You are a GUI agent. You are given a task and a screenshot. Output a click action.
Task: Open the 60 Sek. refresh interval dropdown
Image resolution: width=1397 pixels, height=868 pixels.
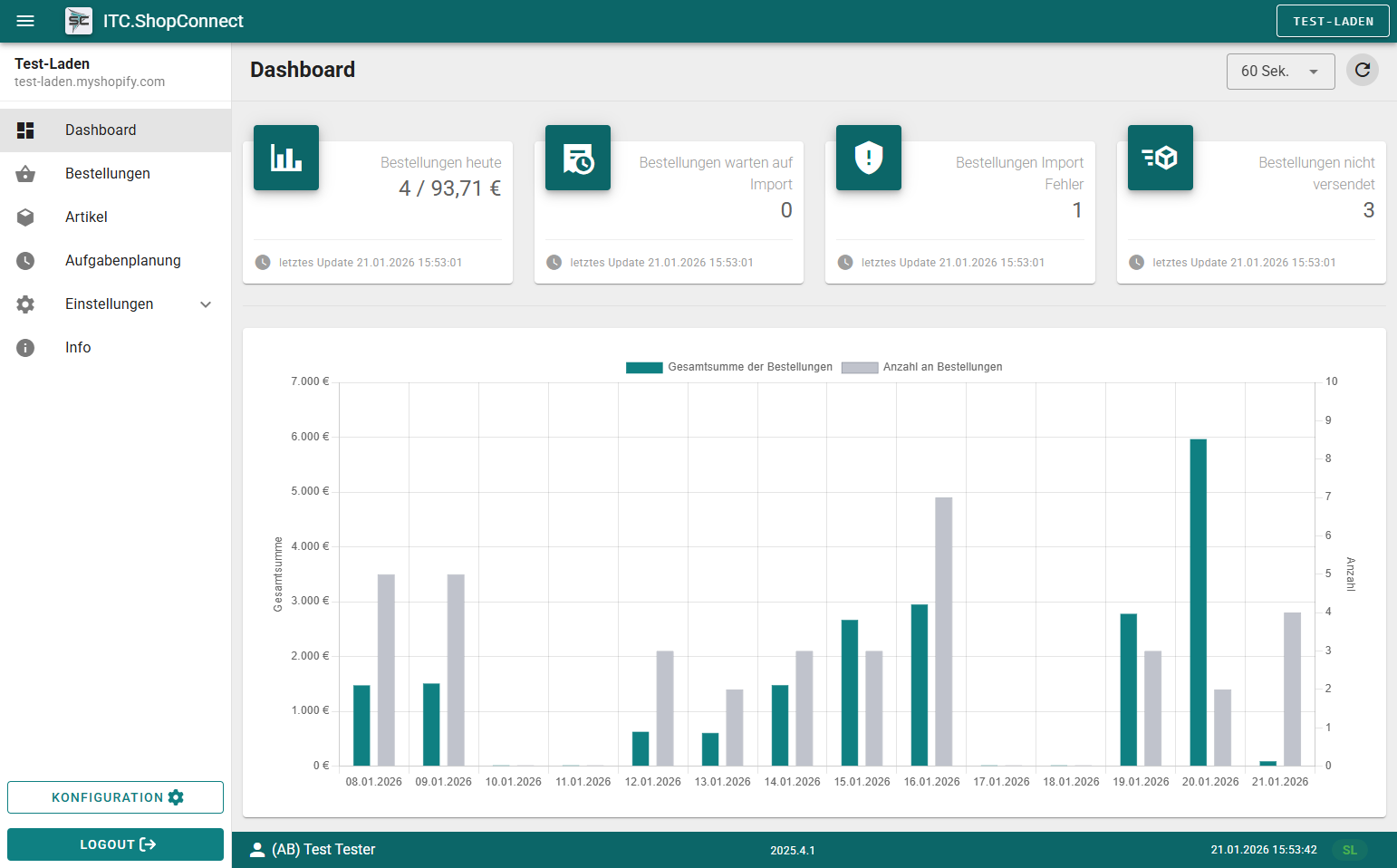point(1280,70)
